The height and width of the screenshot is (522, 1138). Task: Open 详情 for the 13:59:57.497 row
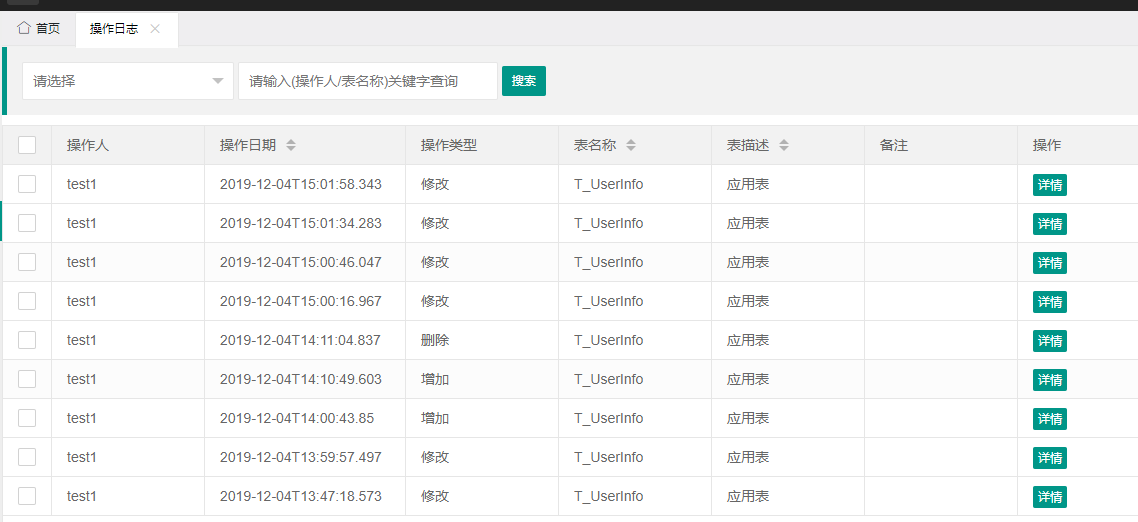coord(1049,458)
